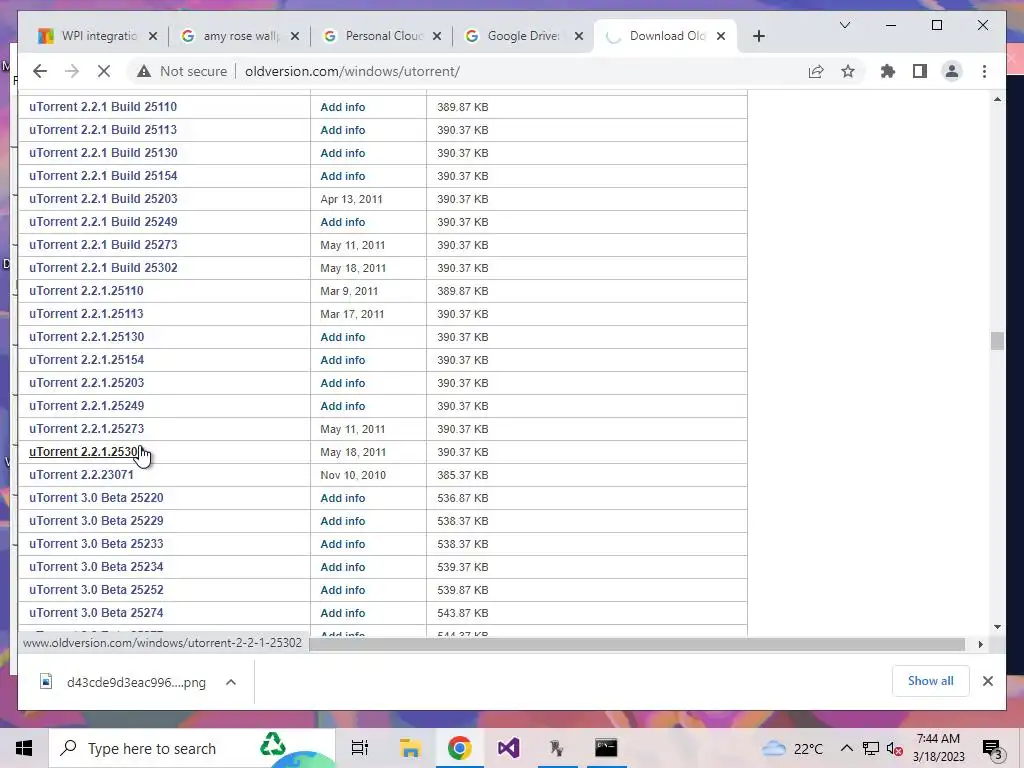The width and height of the screenshot is (1024, 768).
Task: Click the scroll down arrow
Action: point(997,627)
